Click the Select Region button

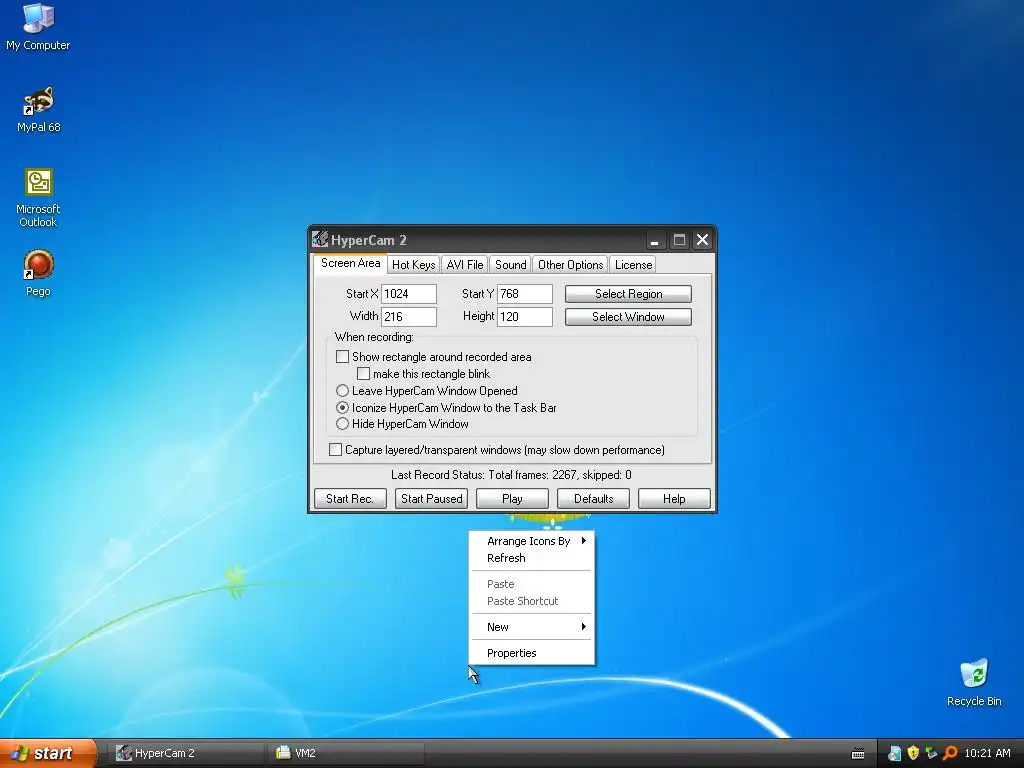coord(628,294)
